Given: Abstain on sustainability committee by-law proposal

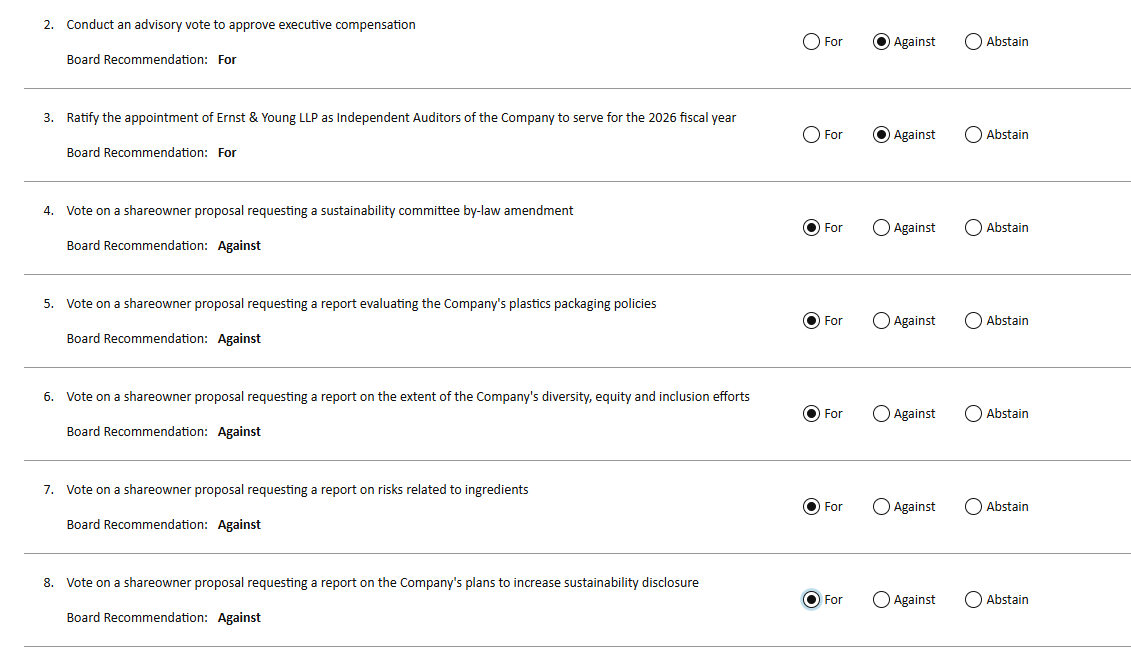Looking at the screenshot, I should coord(974,228).
